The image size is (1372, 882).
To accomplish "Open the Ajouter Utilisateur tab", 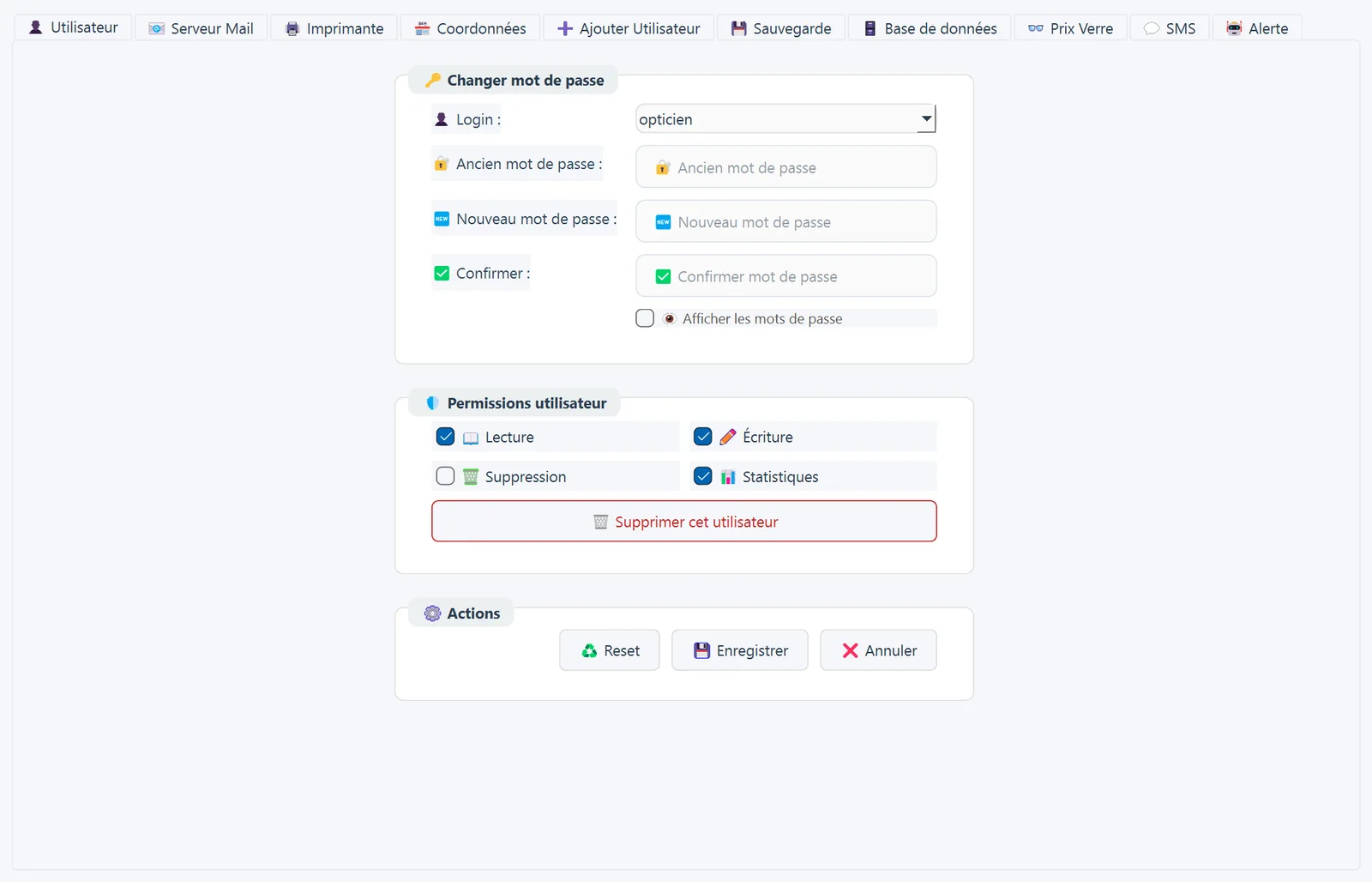I will pos(629,28).
